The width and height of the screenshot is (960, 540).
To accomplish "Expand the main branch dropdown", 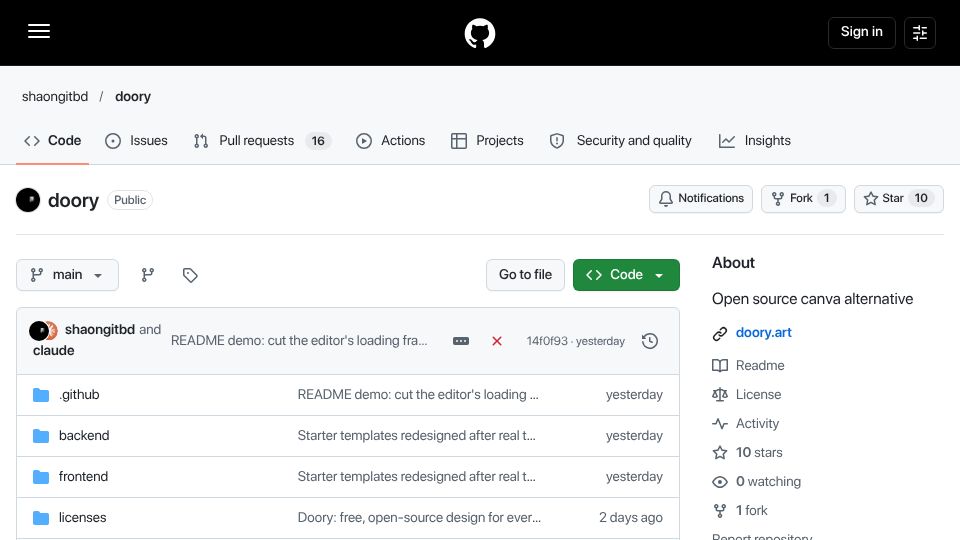I will 67,275.
